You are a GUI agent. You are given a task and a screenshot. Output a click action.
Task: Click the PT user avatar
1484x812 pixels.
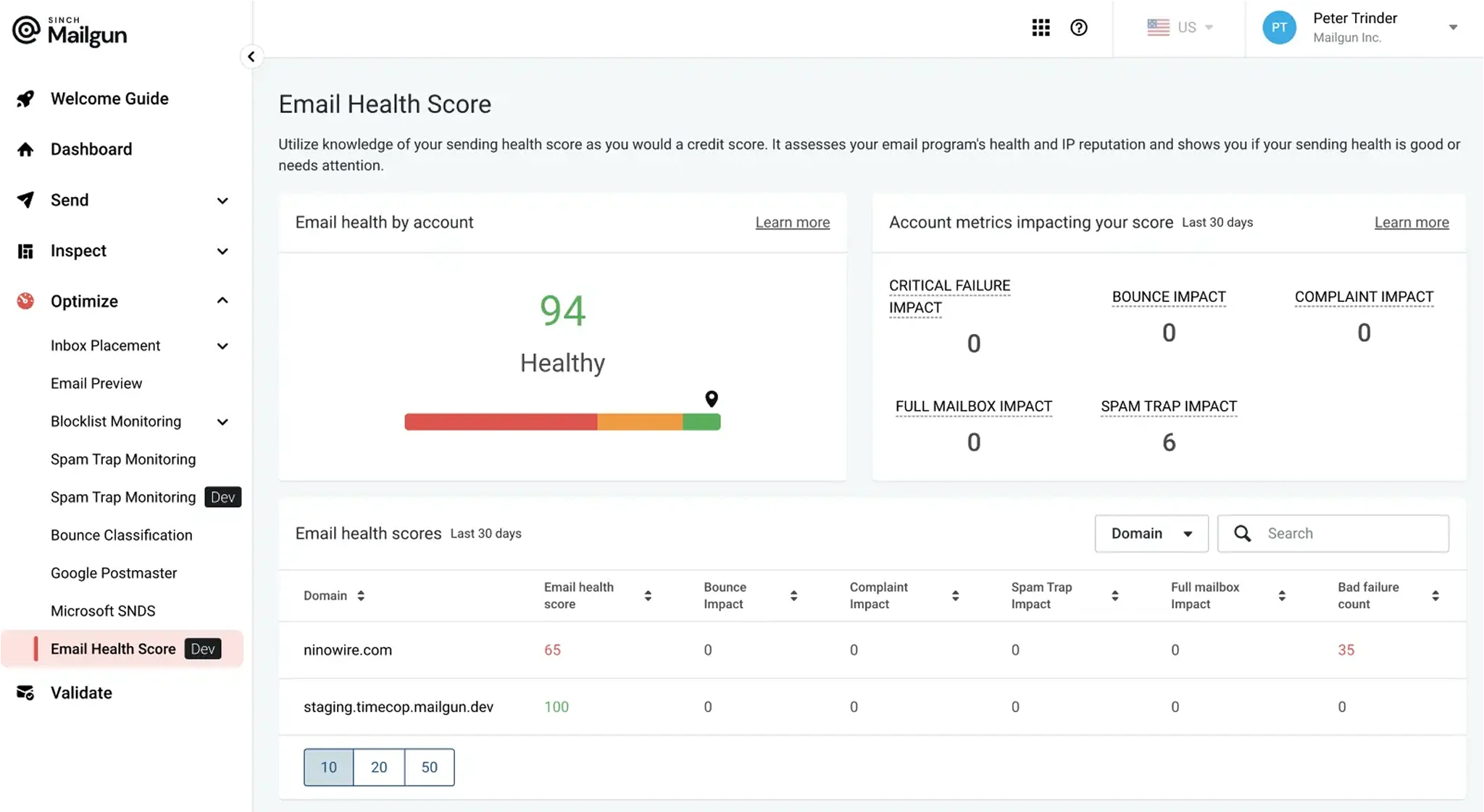pos(1279,28)
